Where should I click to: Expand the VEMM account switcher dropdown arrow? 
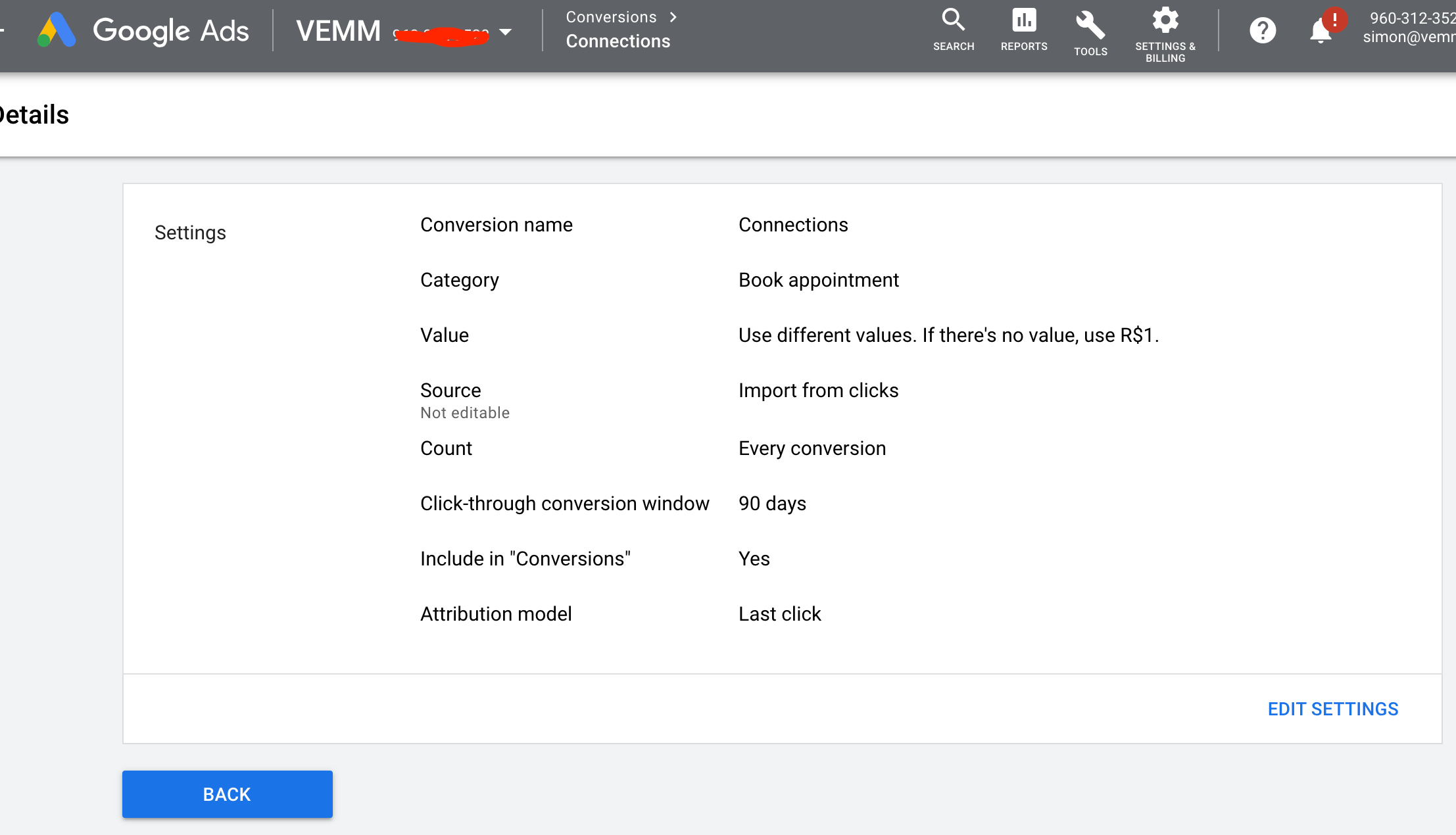click(x=506, y=32)
